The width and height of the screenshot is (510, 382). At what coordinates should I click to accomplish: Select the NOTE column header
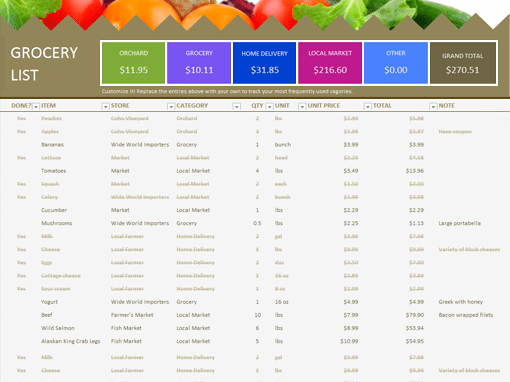point(446,106)
